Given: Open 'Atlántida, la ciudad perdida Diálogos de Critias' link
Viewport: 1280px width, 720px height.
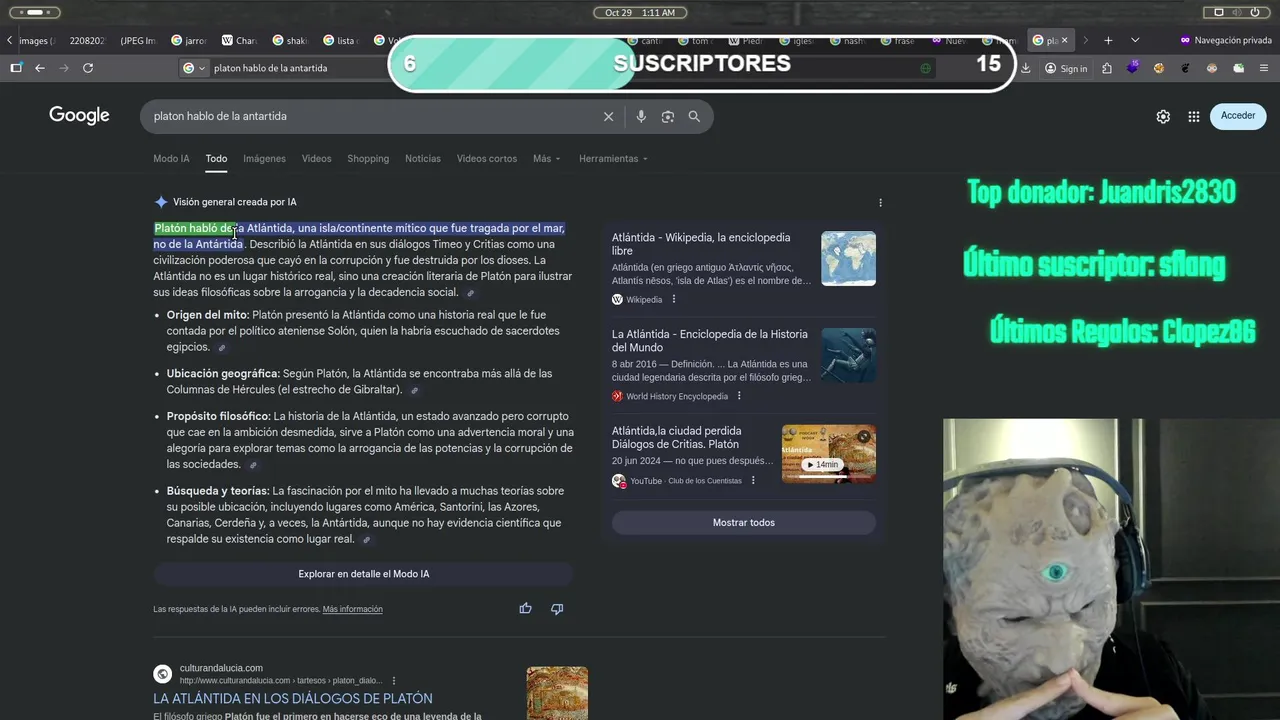Looking at the screenshot, I should pos(677,437).
